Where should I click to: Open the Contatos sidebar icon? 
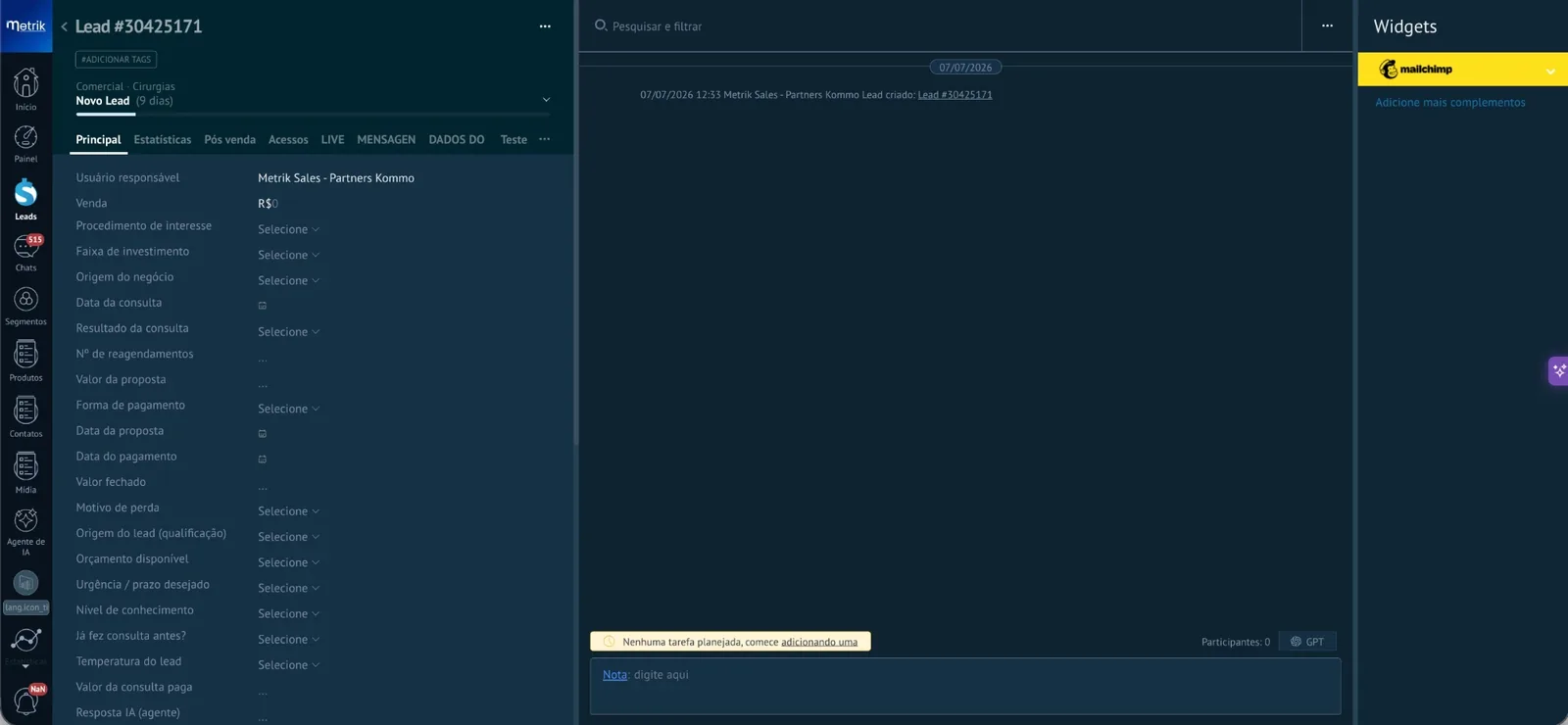pyautogui.click(x=25, y=416)
